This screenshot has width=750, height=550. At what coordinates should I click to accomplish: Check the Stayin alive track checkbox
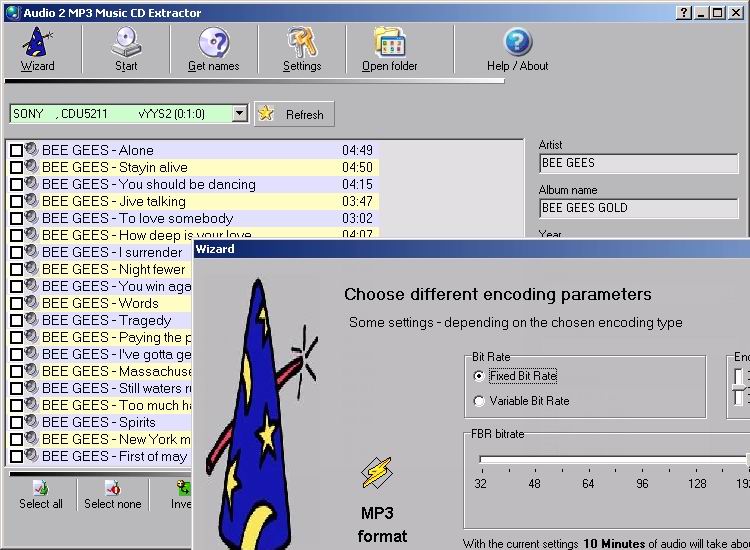click(16, 167)
